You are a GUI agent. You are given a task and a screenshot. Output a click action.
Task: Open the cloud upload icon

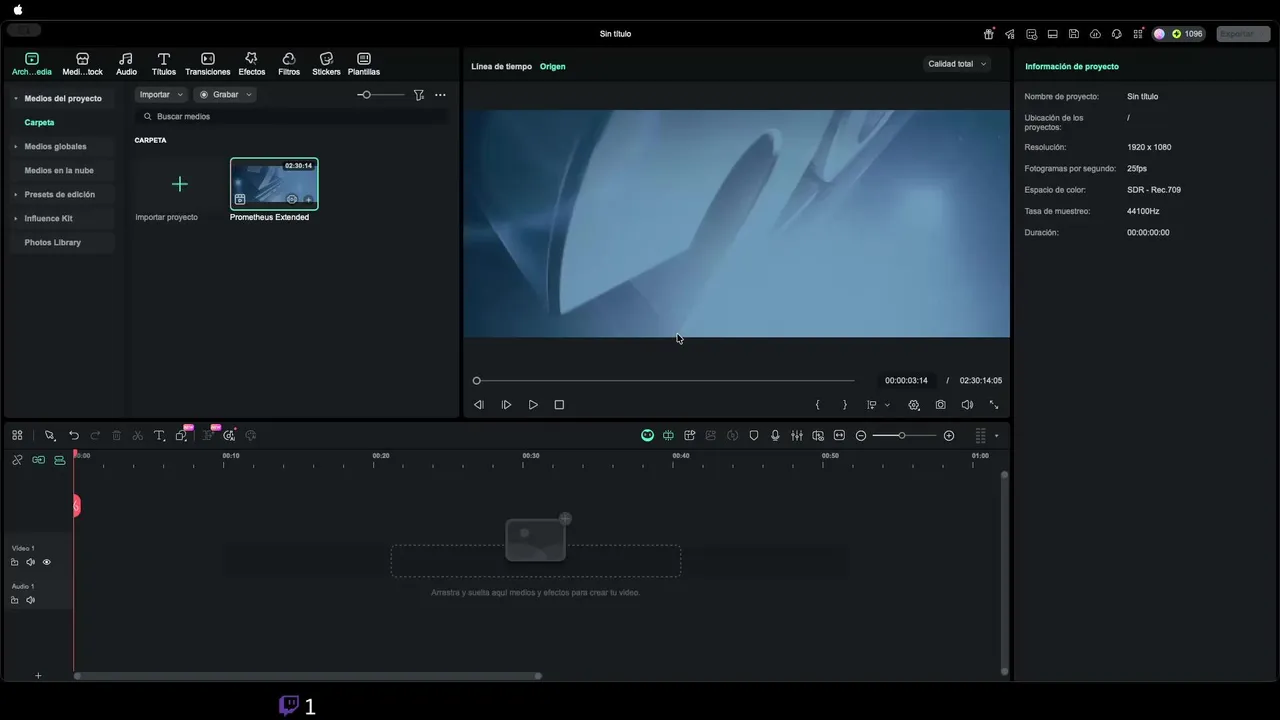[1095, 34]
